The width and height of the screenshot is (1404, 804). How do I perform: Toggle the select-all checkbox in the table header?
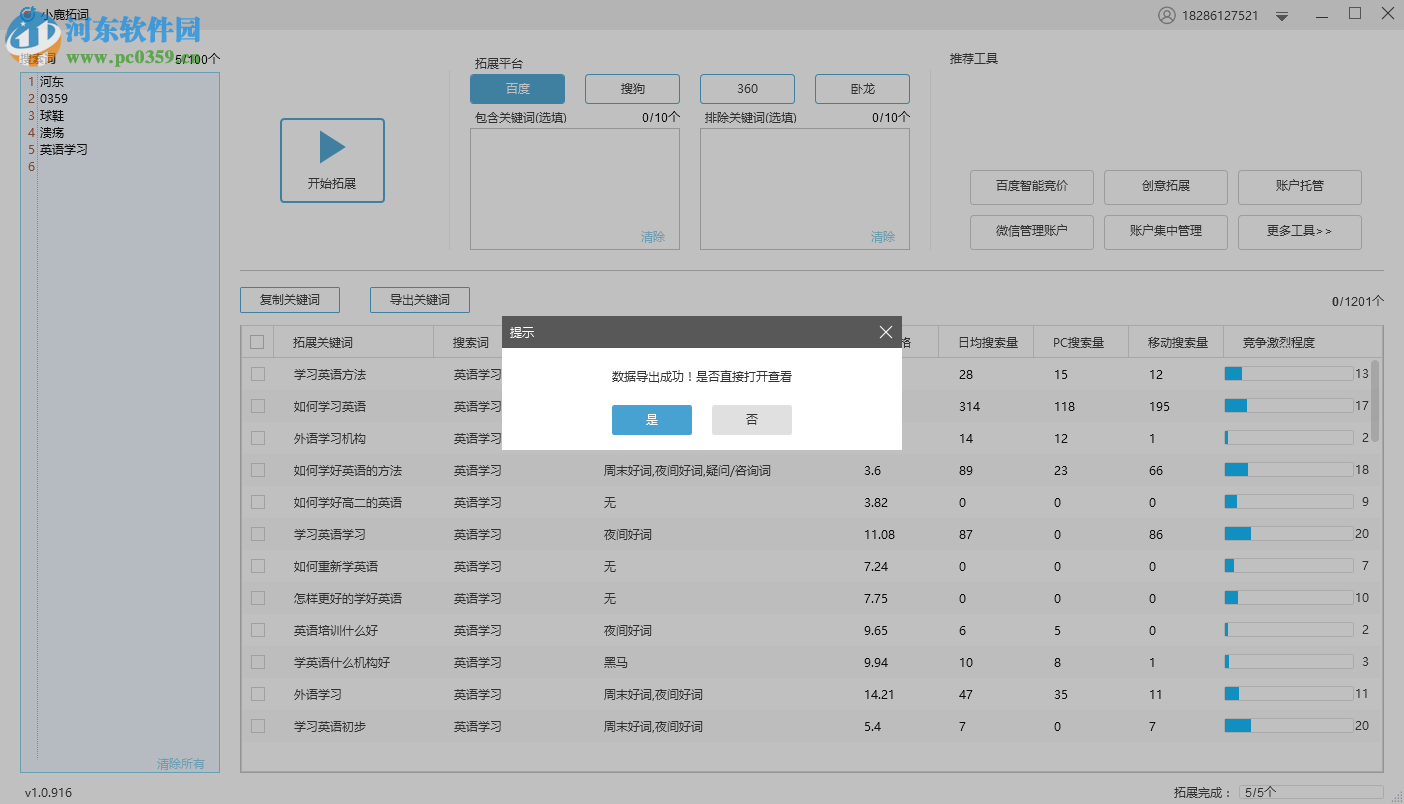(x=257, y=341)
